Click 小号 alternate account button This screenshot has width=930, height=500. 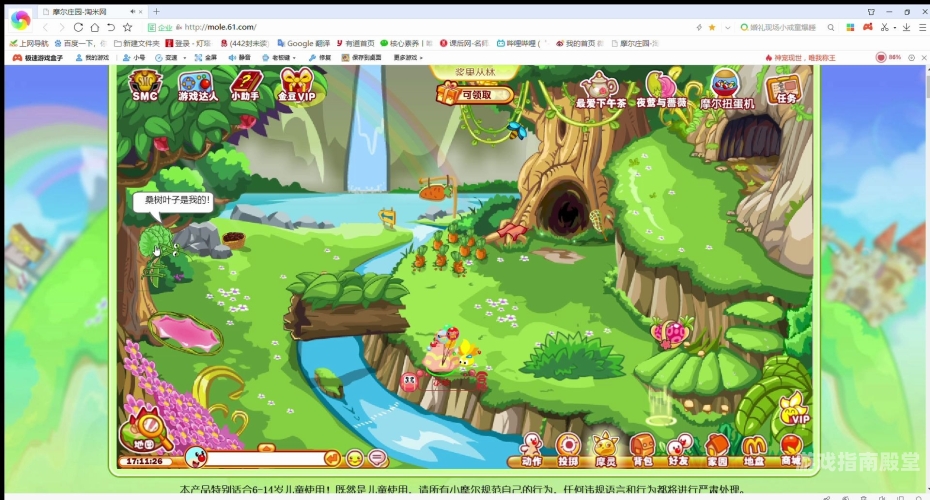click(x=134, y=58)
